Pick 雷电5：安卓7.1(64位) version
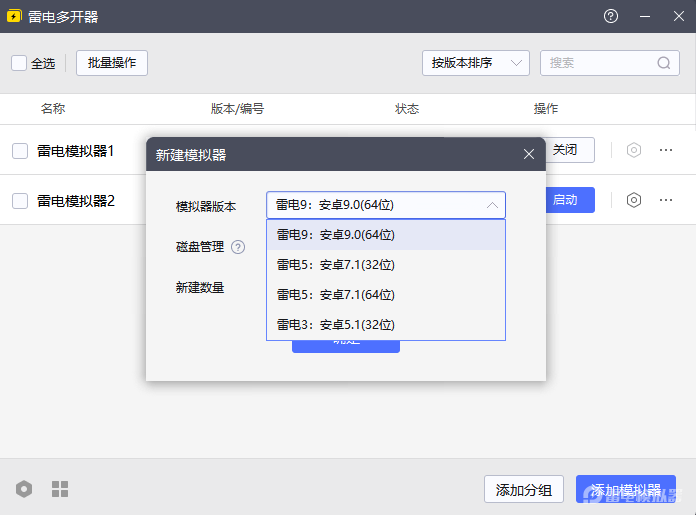This screenshot has height=515, width=696. click(x=336, y=295)
